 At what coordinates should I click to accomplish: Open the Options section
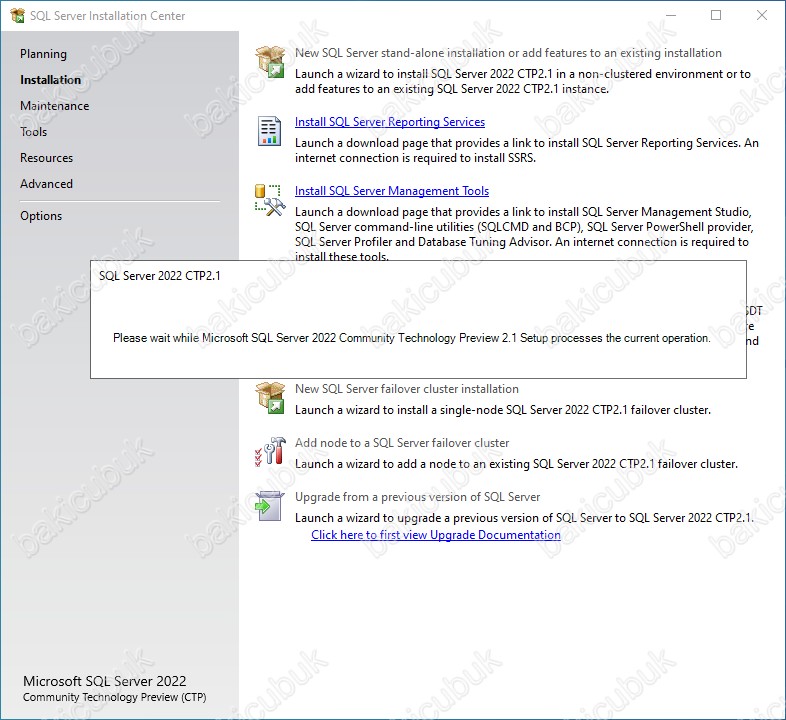[x=41, y=216]
